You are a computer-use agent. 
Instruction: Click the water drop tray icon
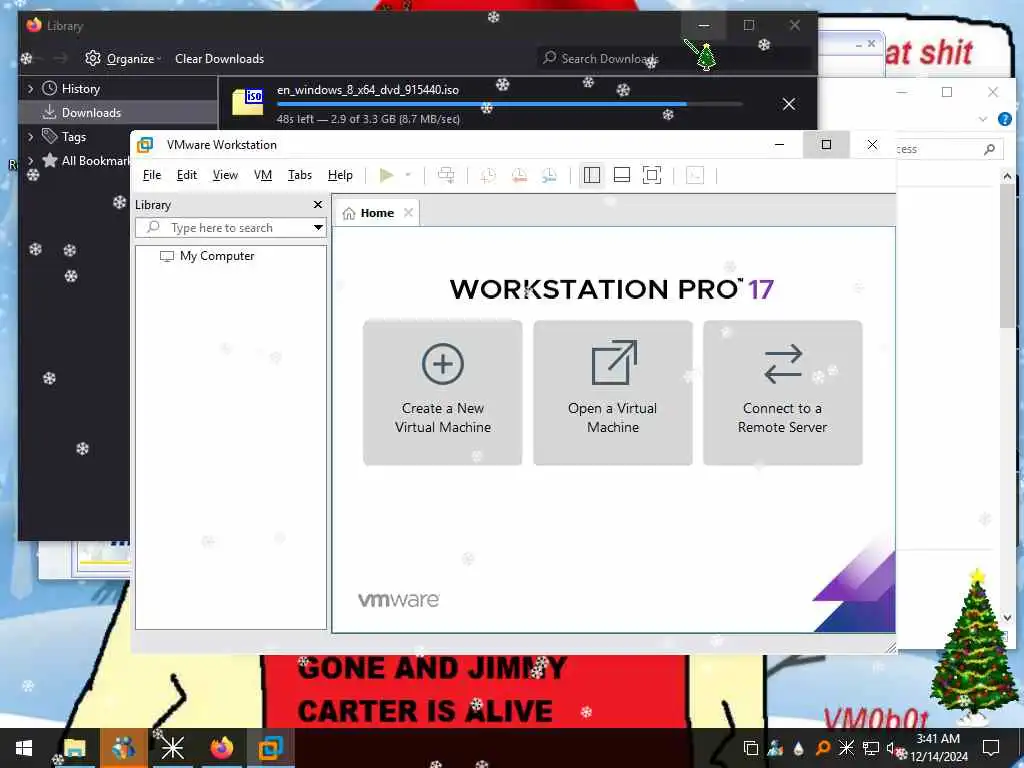coord(799,748)
